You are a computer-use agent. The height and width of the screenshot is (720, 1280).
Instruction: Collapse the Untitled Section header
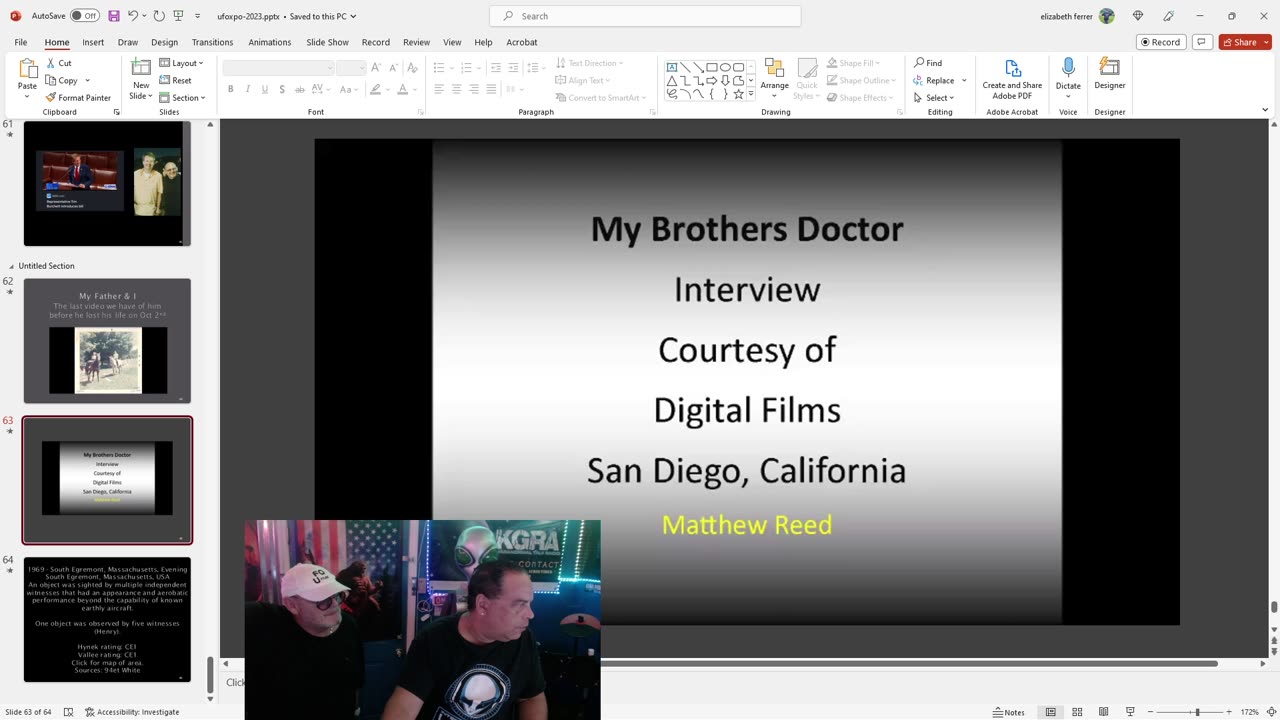click(x=12, y=266)
